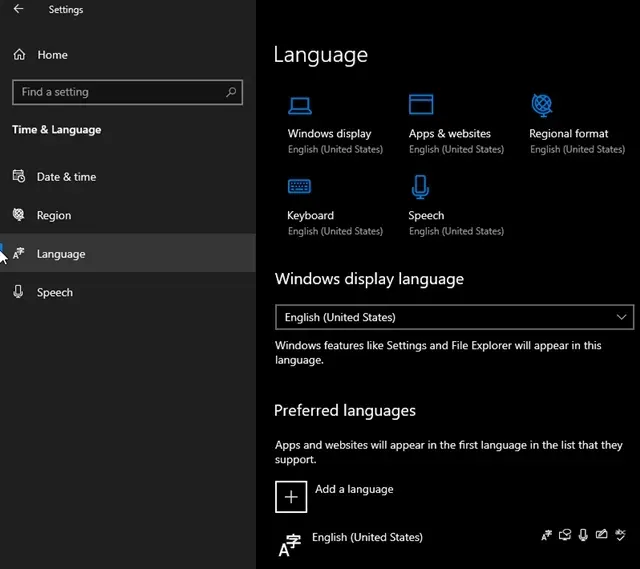
Task: Focus the Find a setting search box
Action: coord(127,92)
